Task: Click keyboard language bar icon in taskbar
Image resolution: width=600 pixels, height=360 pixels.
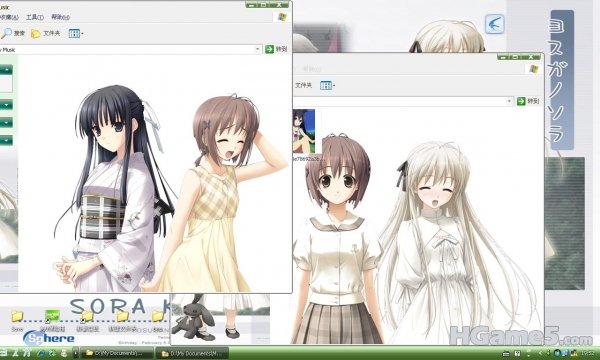Action: [505, 353]
